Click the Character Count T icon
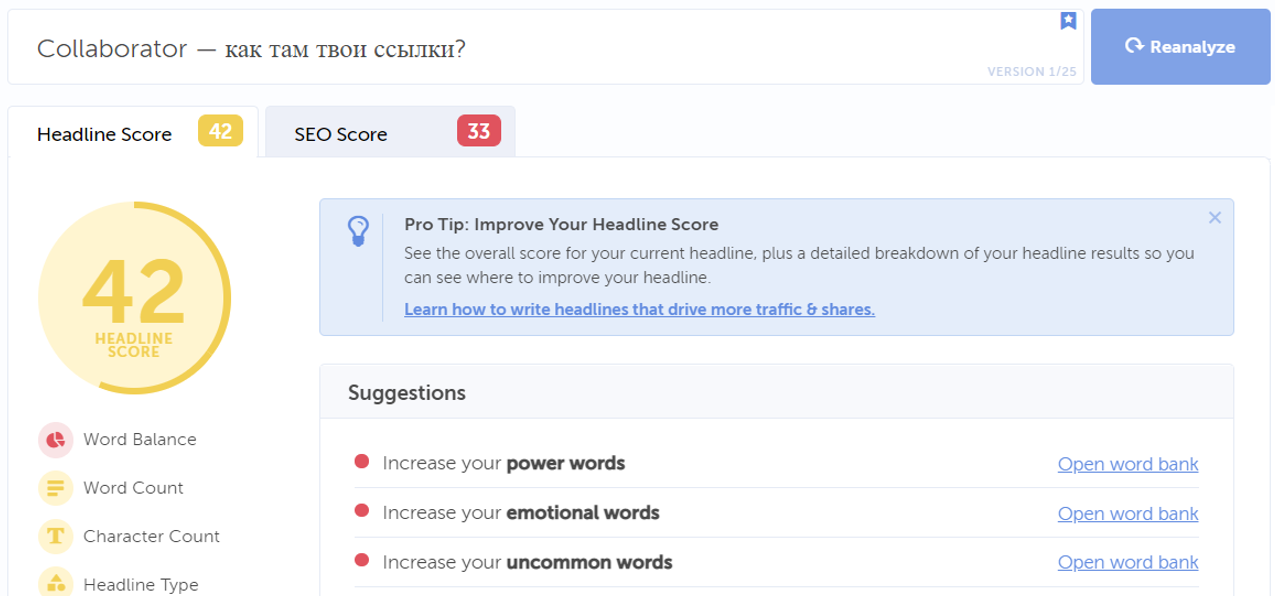The image size is (1278, 596). pyautogui.click(x=55, y=536)
